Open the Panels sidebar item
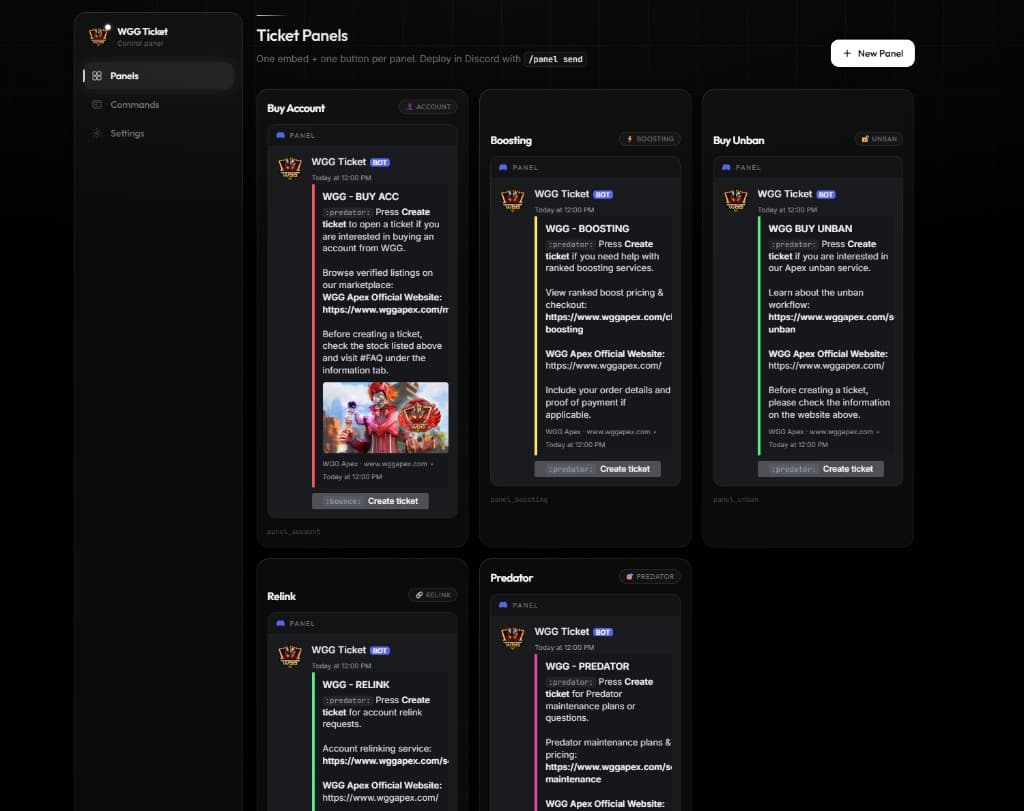Screen dimensions: 1024x811 click(158, 76)
